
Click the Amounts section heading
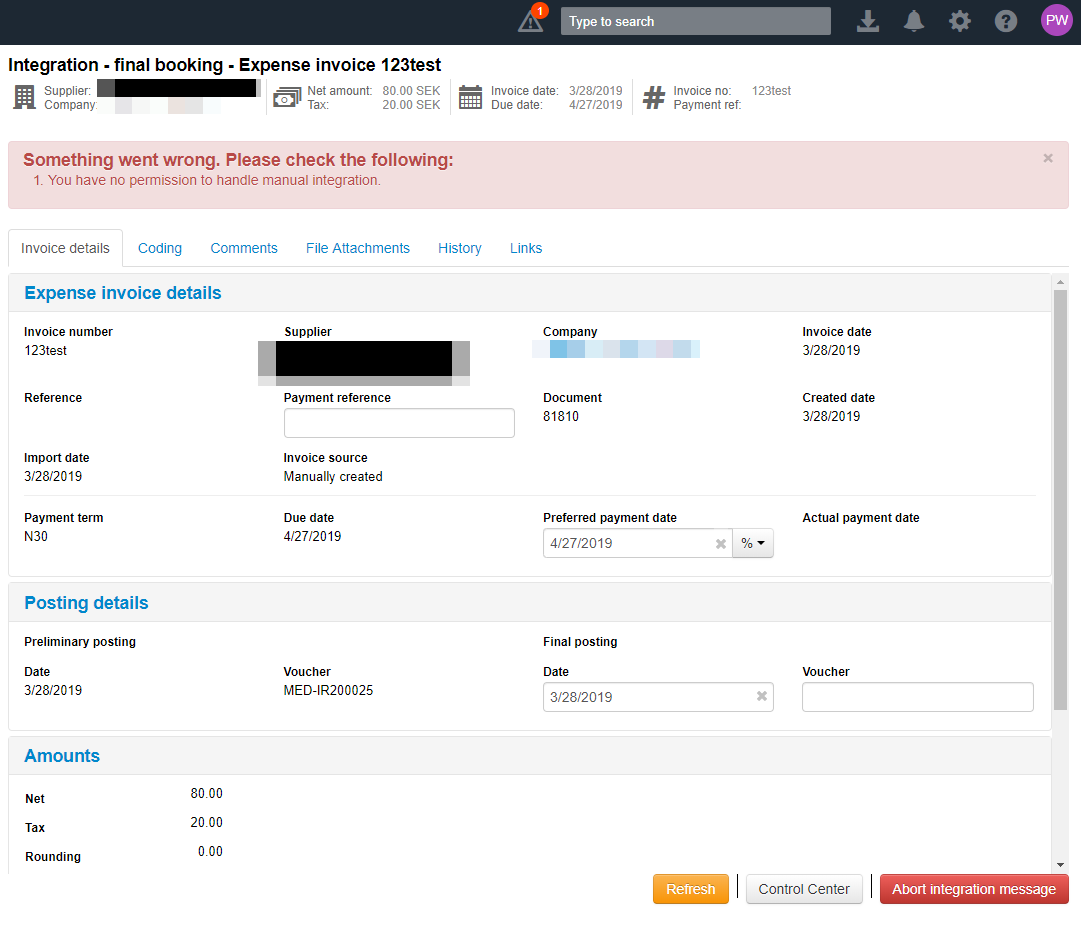(x=62, y=756)
